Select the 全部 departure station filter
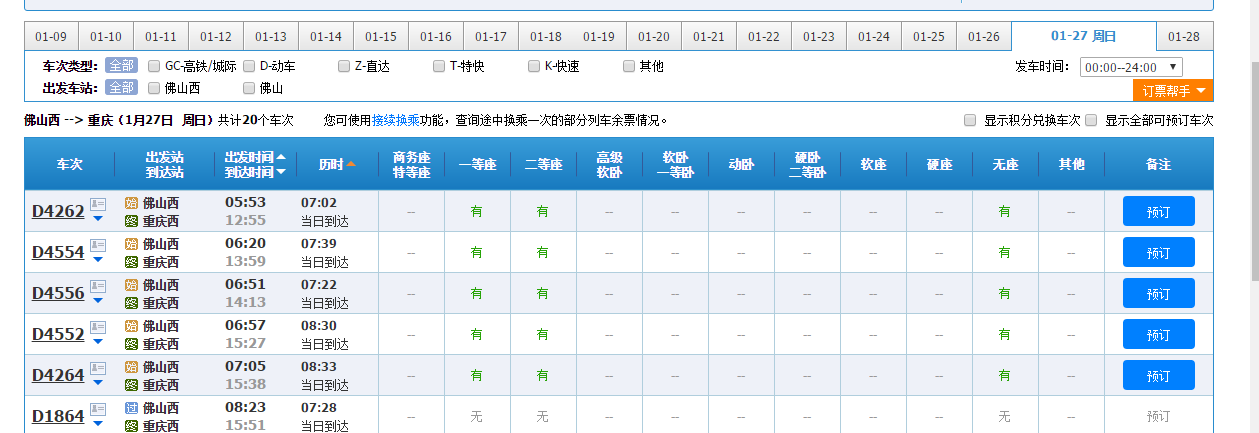 point(121,88)
